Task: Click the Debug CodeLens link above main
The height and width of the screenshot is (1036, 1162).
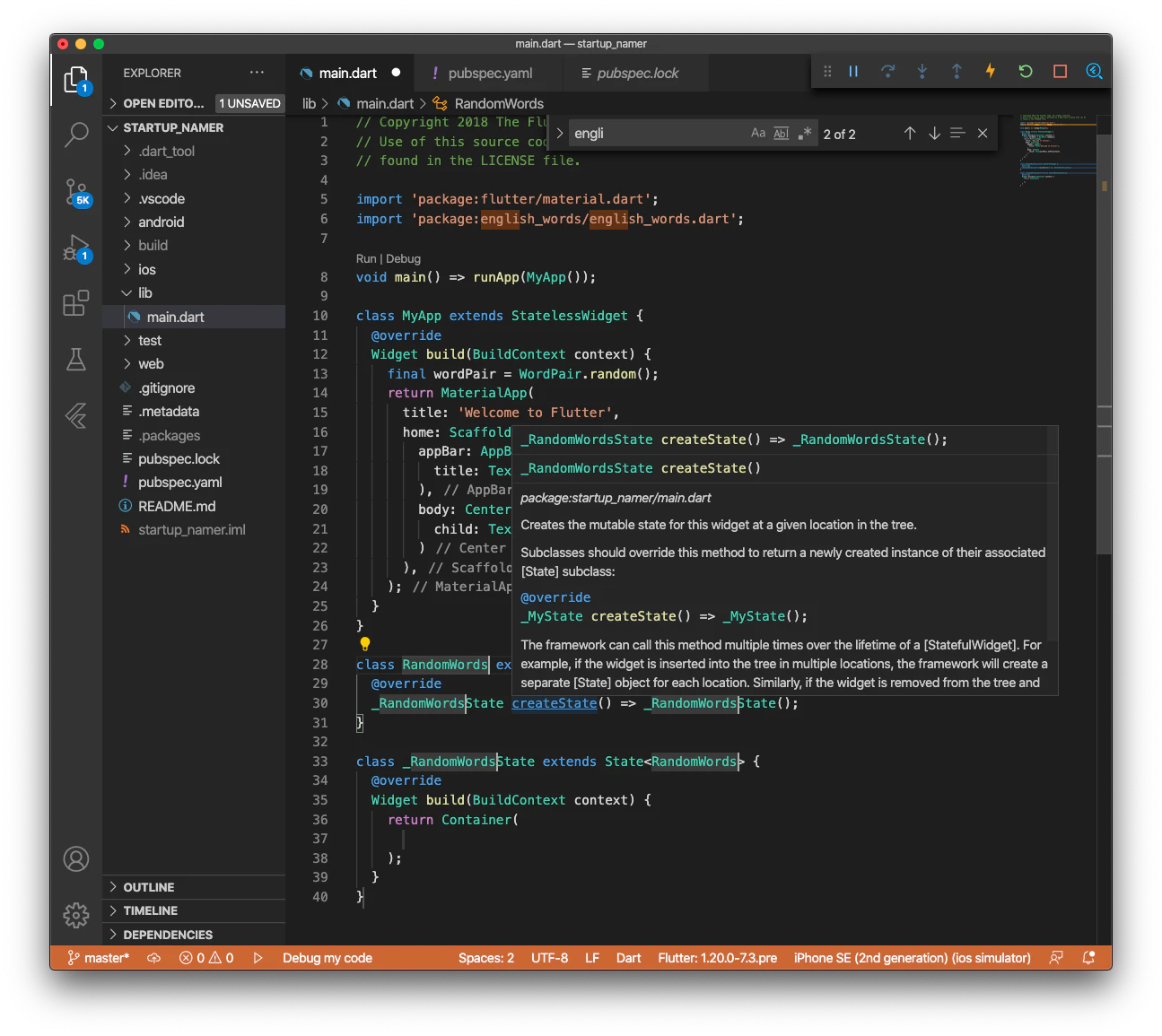Action: pyautogui.click(x=403, y=259)
